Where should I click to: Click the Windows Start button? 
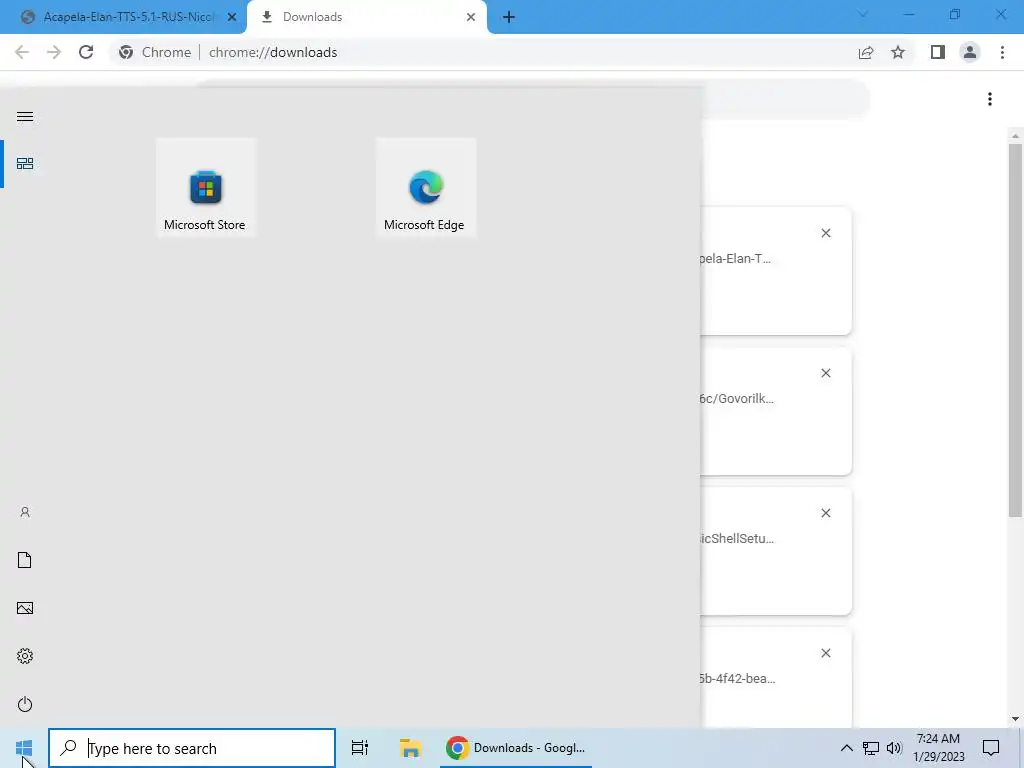click(x=24, y=748)
